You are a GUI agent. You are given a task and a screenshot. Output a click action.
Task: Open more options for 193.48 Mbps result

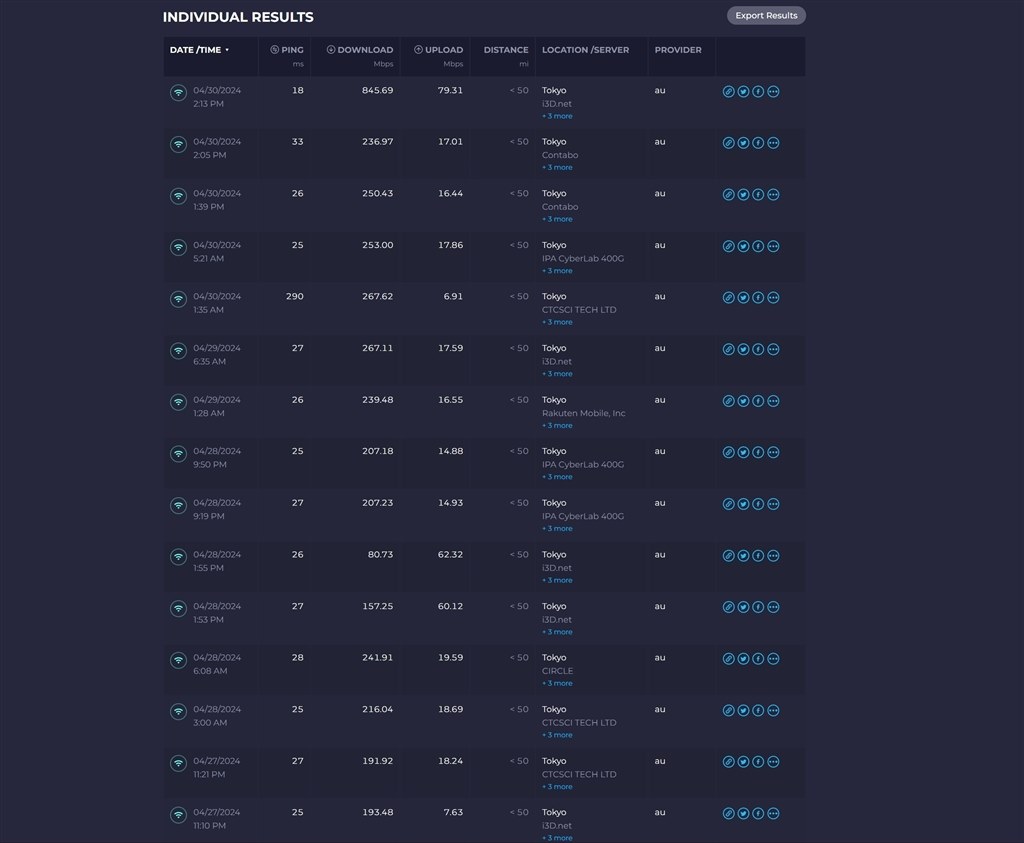point(773,814)
